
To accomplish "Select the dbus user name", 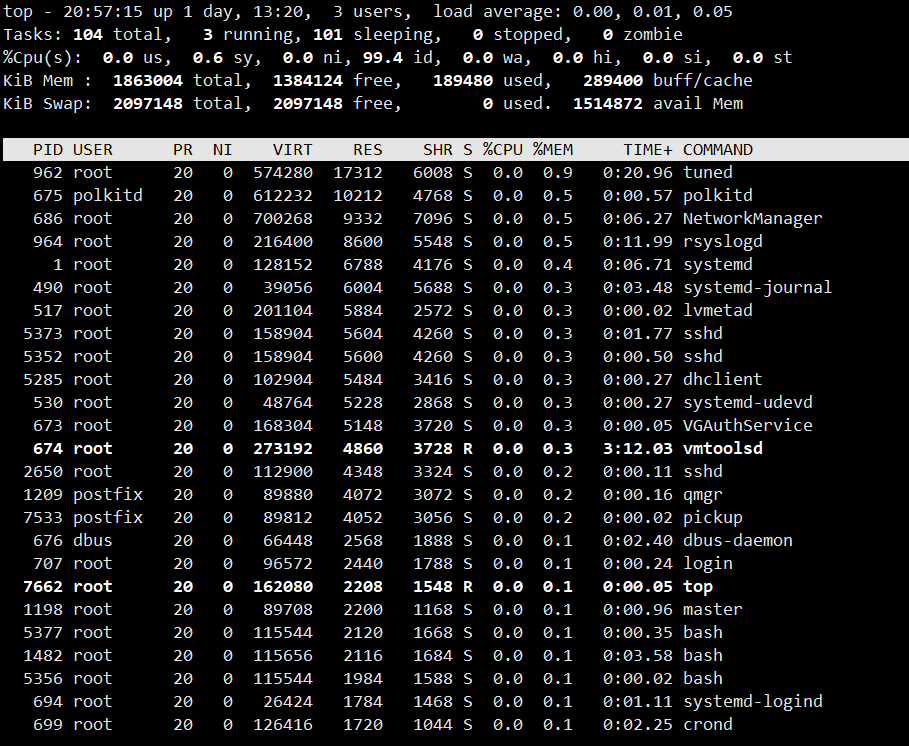I will pyautogui.click(x=93, y=541).
